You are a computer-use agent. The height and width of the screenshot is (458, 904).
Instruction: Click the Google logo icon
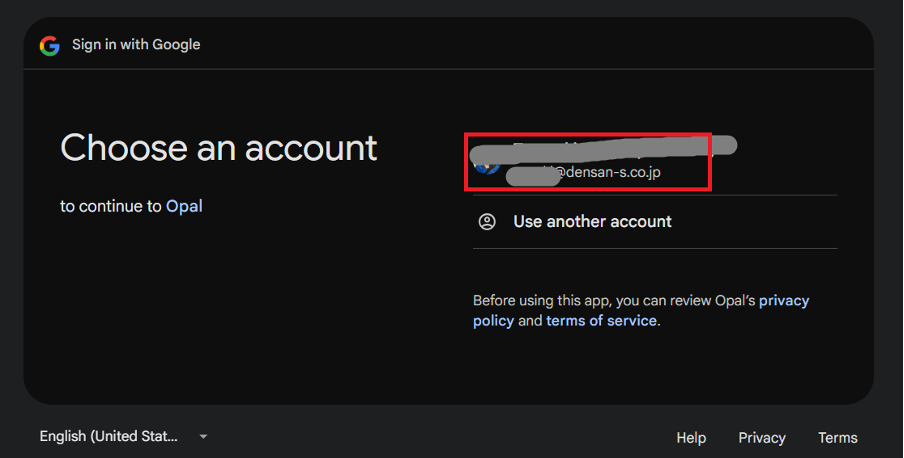(49, 45)
